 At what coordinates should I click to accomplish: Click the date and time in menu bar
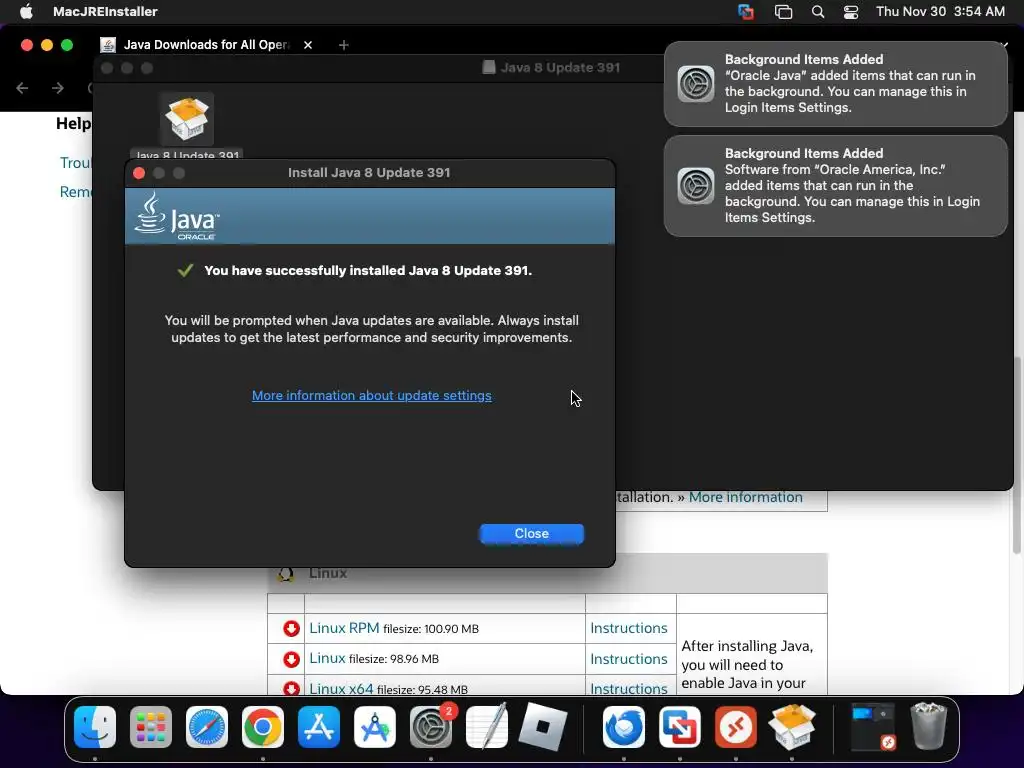(x=940, y=11)
